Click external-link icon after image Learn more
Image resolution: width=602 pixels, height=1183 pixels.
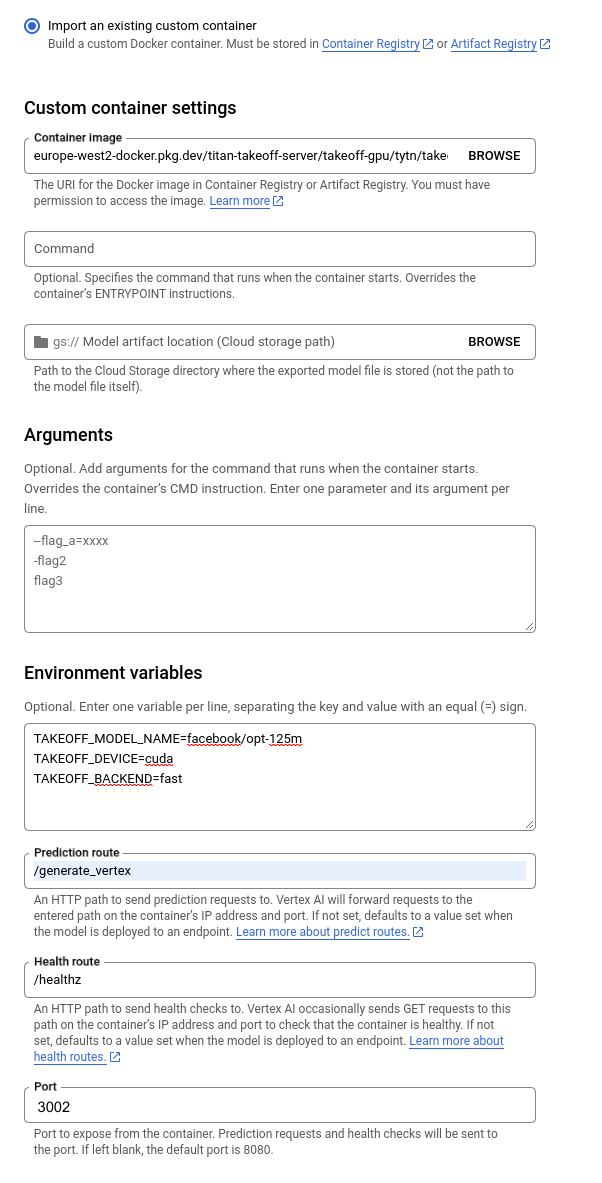point(279,202)
